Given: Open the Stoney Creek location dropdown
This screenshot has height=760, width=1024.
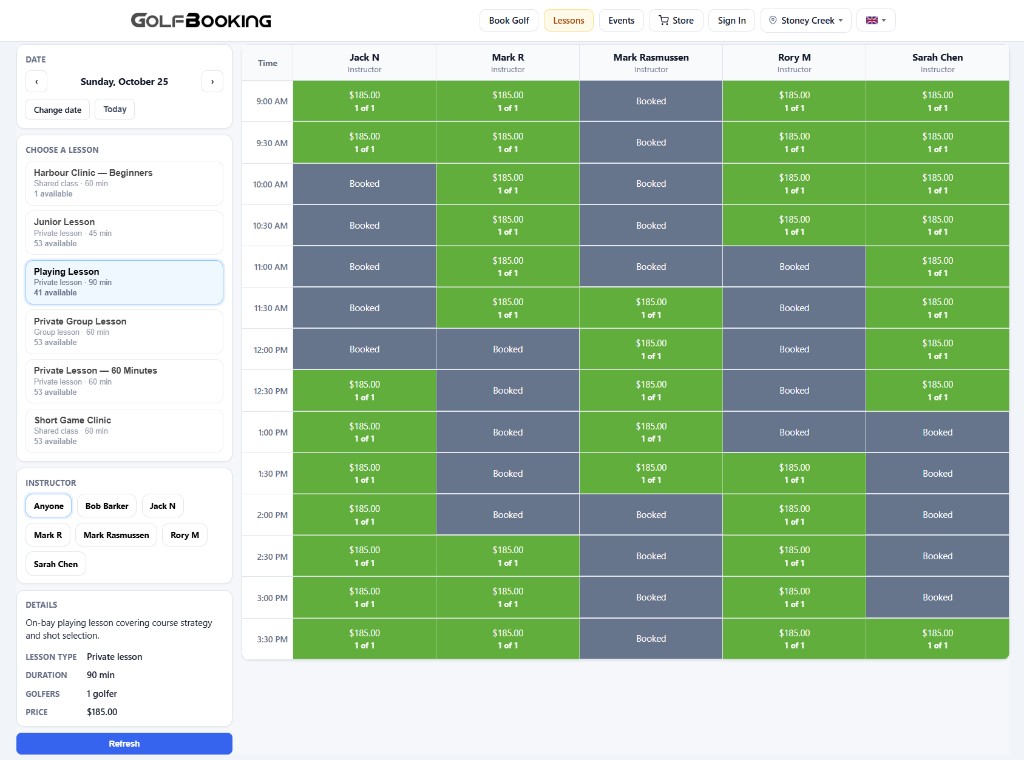Looking at the screenshot, I should click(x=806, y=20).
